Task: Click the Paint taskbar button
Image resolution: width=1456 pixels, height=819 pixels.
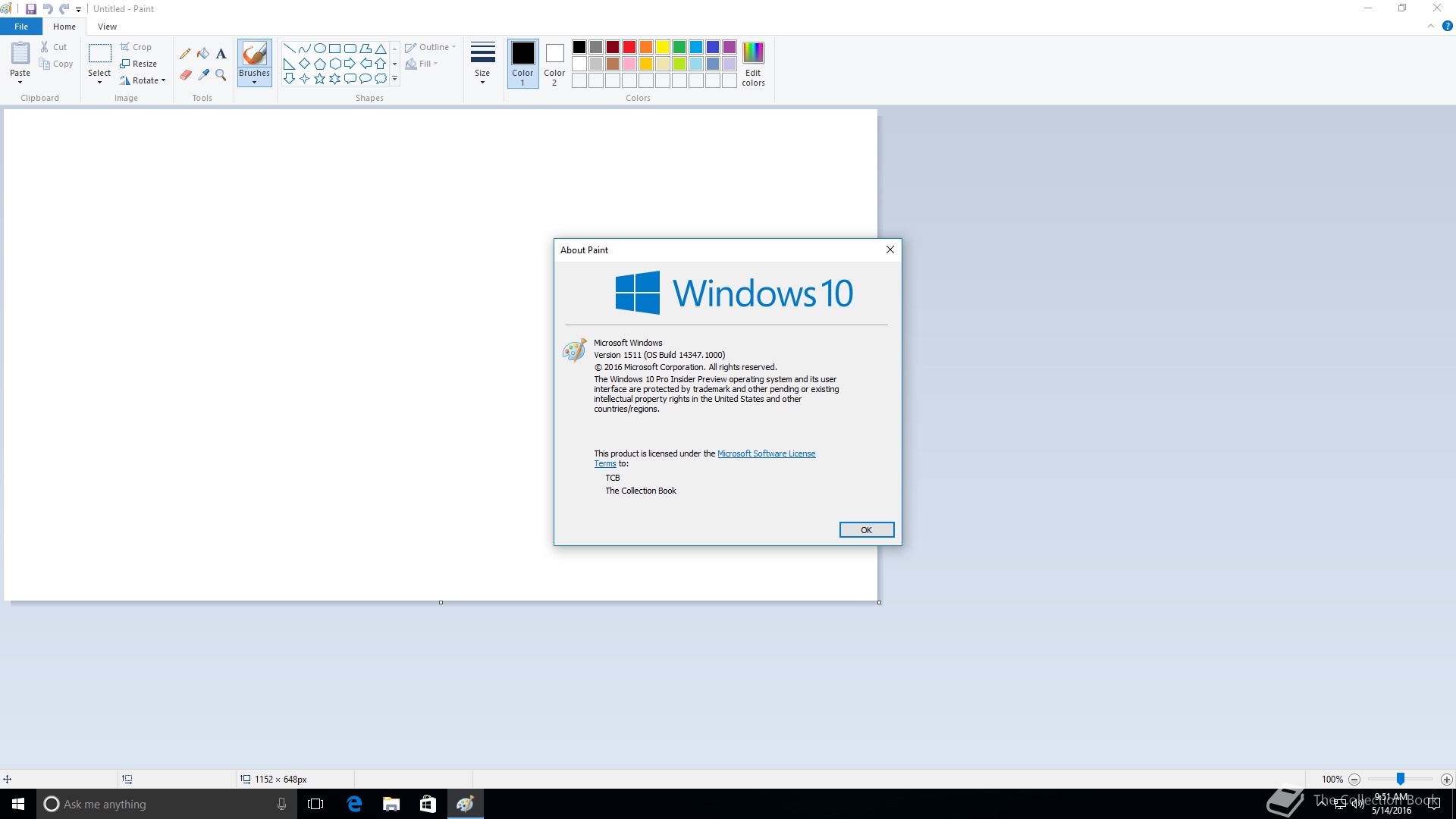Action: coord(465,804)
